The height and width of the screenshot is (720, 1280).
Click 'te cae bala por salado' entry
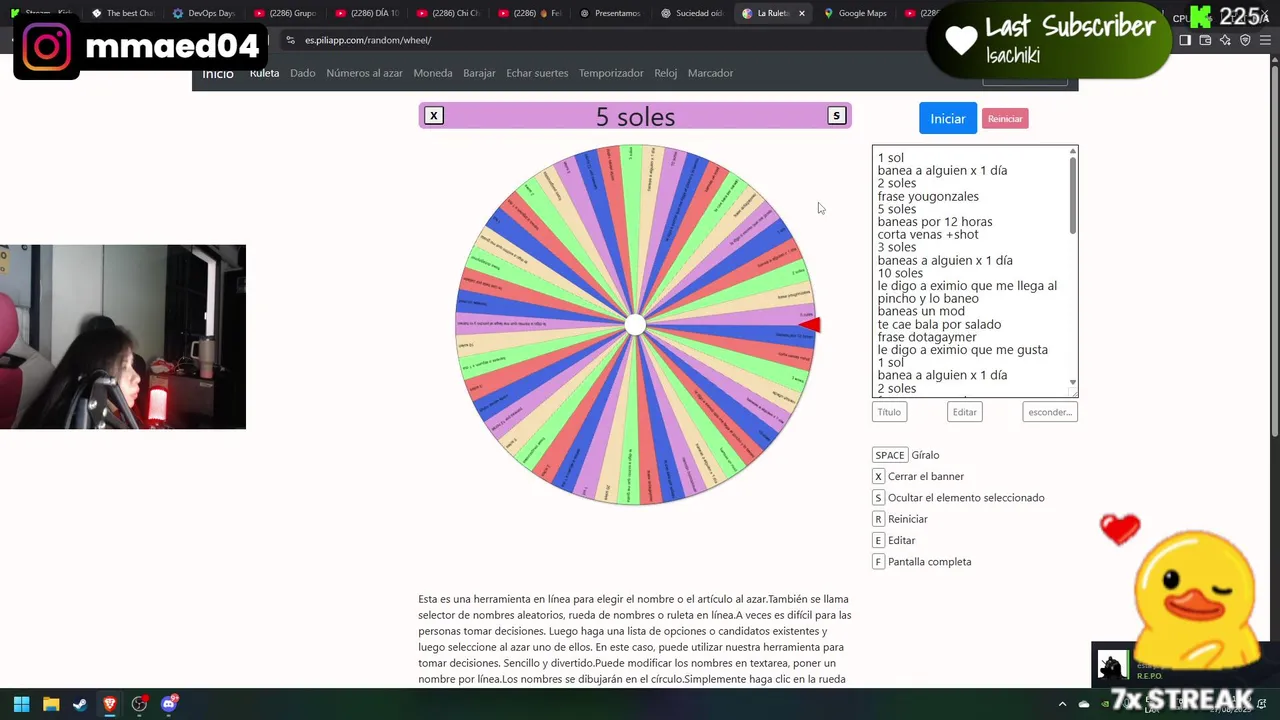(x=939, y=324)
